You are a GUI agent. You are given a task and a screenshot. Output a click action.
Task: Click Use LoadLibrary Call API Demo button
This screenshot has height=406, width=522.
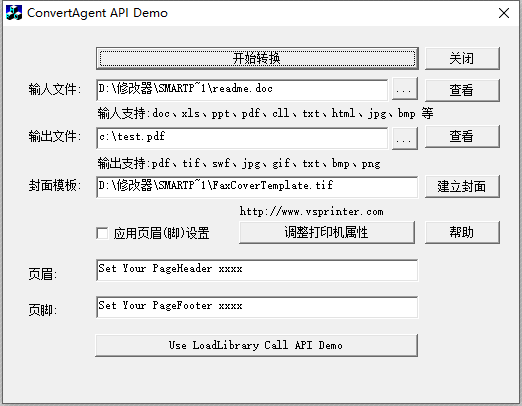point(256,345)
